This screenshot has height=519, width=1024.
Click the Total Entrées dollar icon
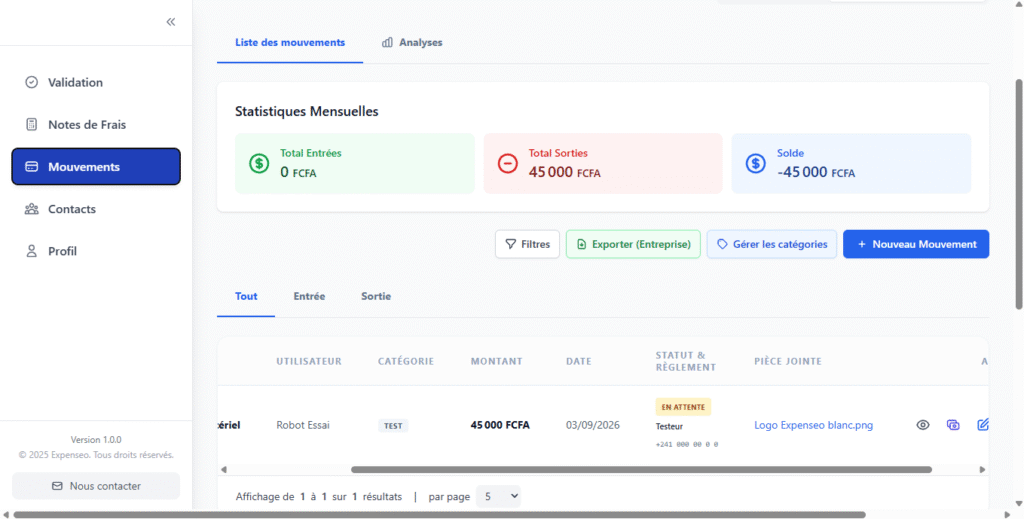click(x=259, y=163)
